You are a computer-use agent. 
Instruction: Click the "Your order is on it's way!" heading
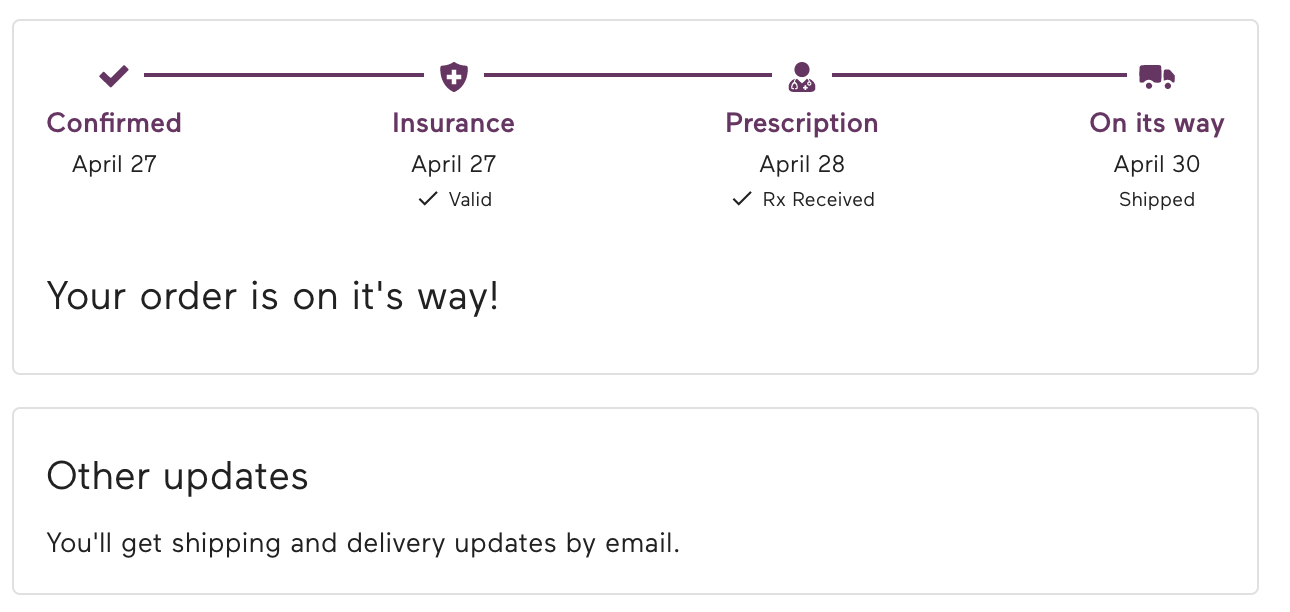[x=273, y=297]
